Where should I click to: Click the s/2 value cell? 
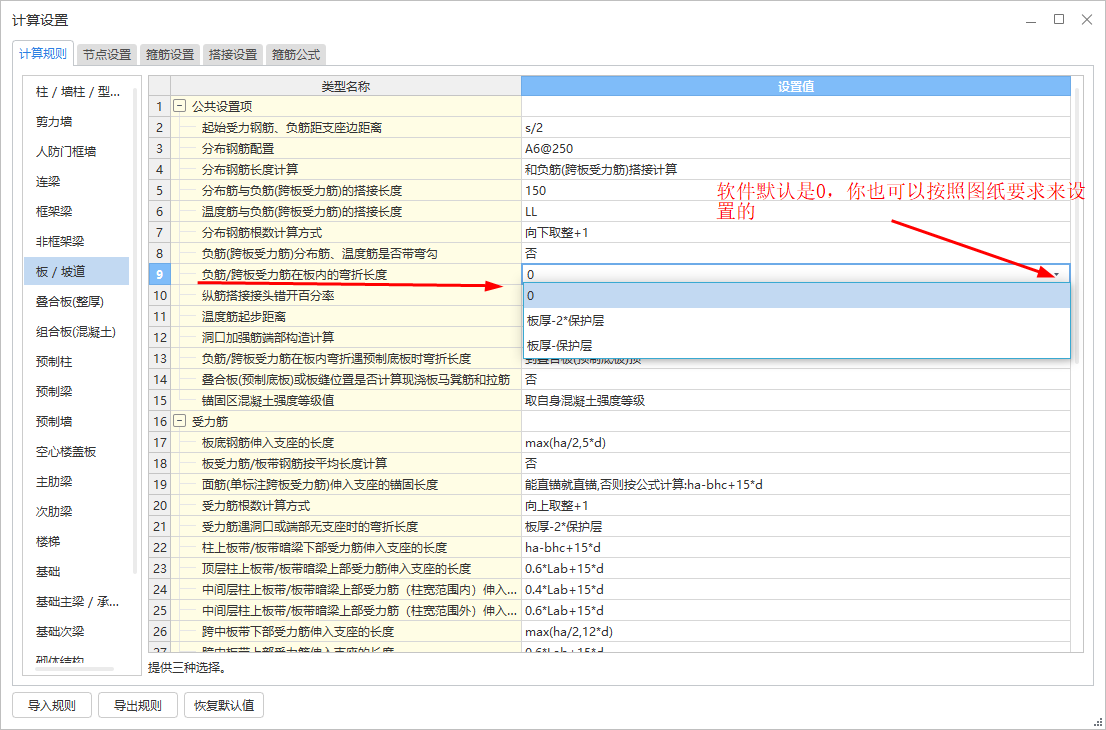(796, 128)
